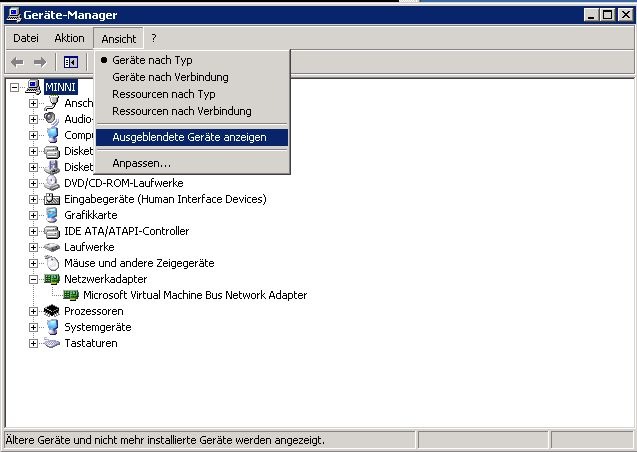Select the Mäuse und andere Zeigegeräte label
Viewport: 637px width, 452px height.
[x=139, y=263]
